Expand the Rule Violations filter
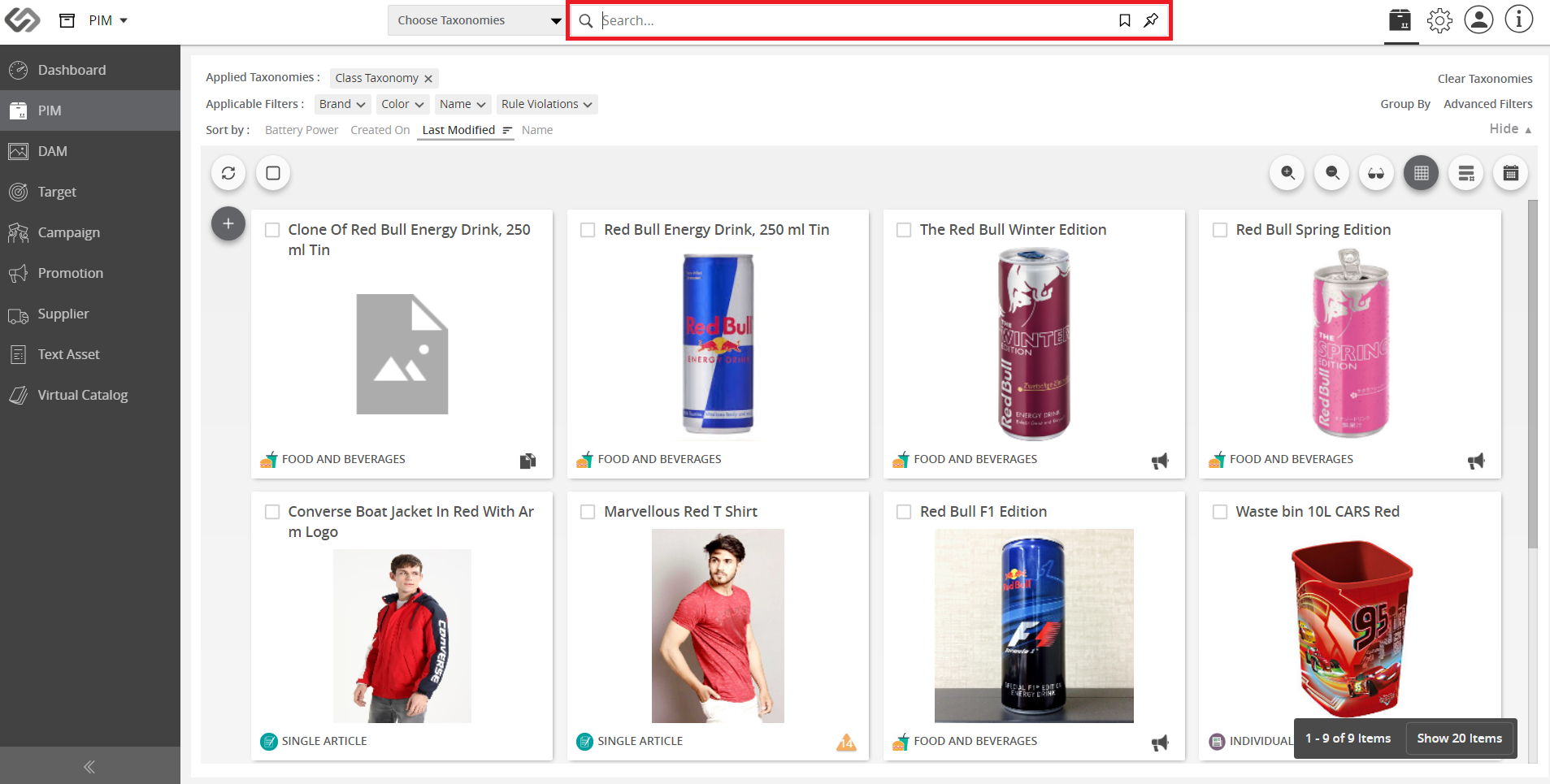 [x=547, y=104]
